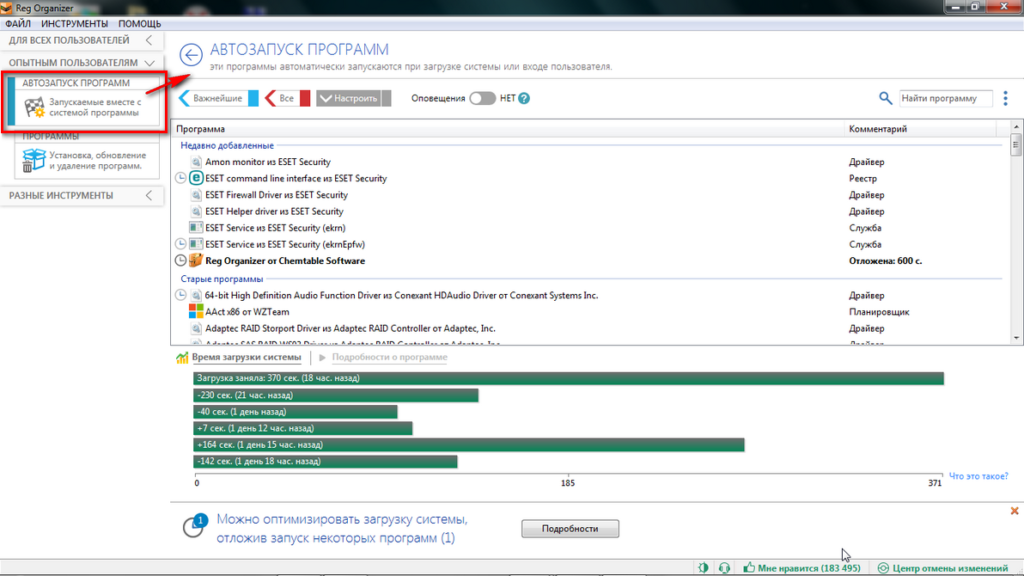Open the three-dot options menu
1024x576 pixels.
pos(1005,98)
